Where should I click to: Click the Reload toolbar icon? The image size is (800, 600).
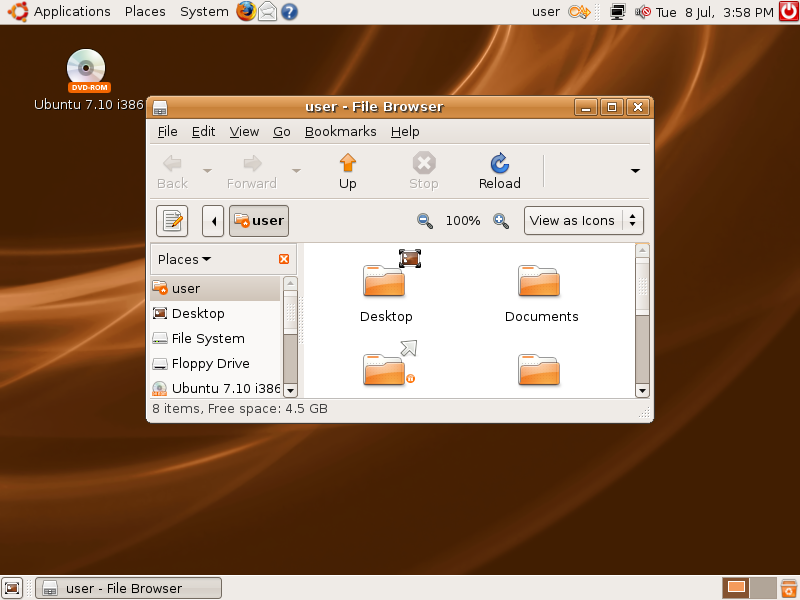click(x=499, y=163)
